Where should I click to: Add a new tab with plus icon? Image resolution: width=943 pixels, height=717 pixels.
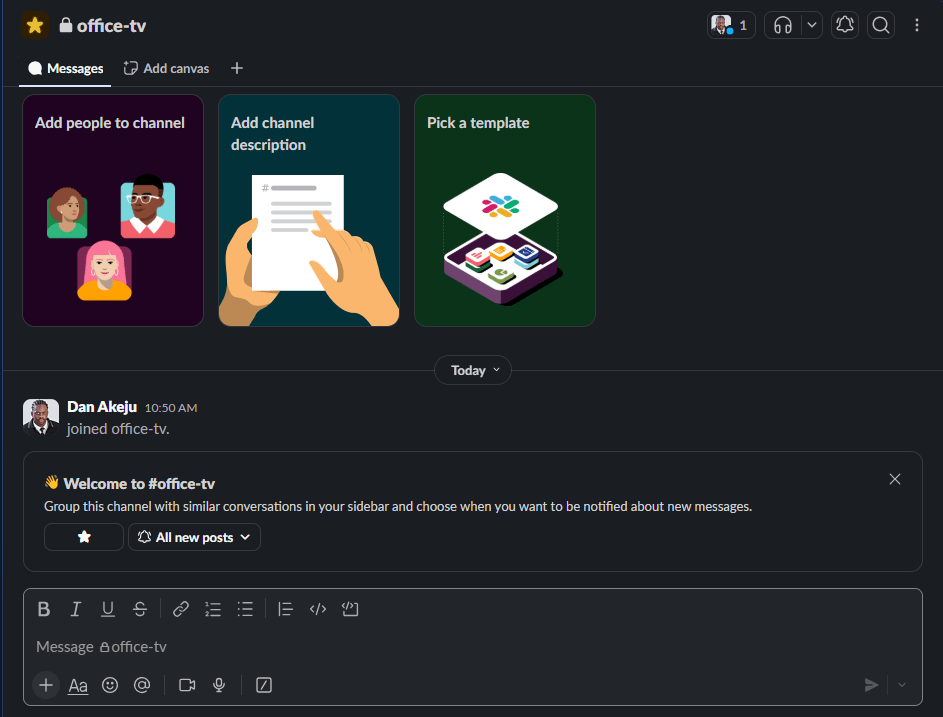(x=237, y=69)
